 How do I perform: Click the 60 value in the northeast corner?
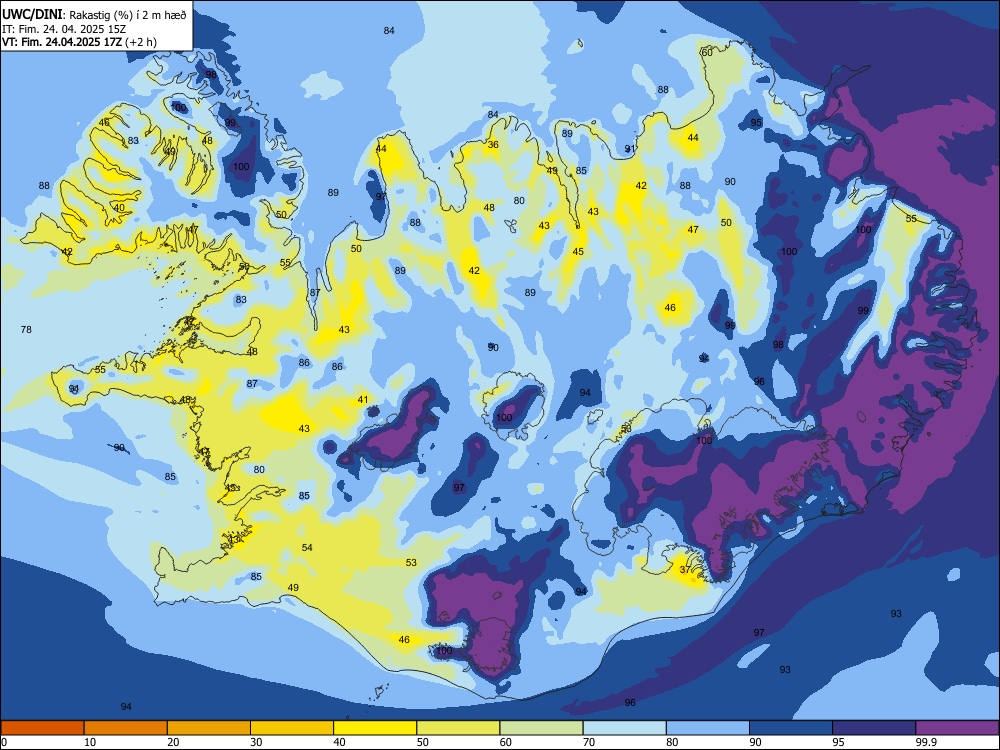click(x=707, y=52)
